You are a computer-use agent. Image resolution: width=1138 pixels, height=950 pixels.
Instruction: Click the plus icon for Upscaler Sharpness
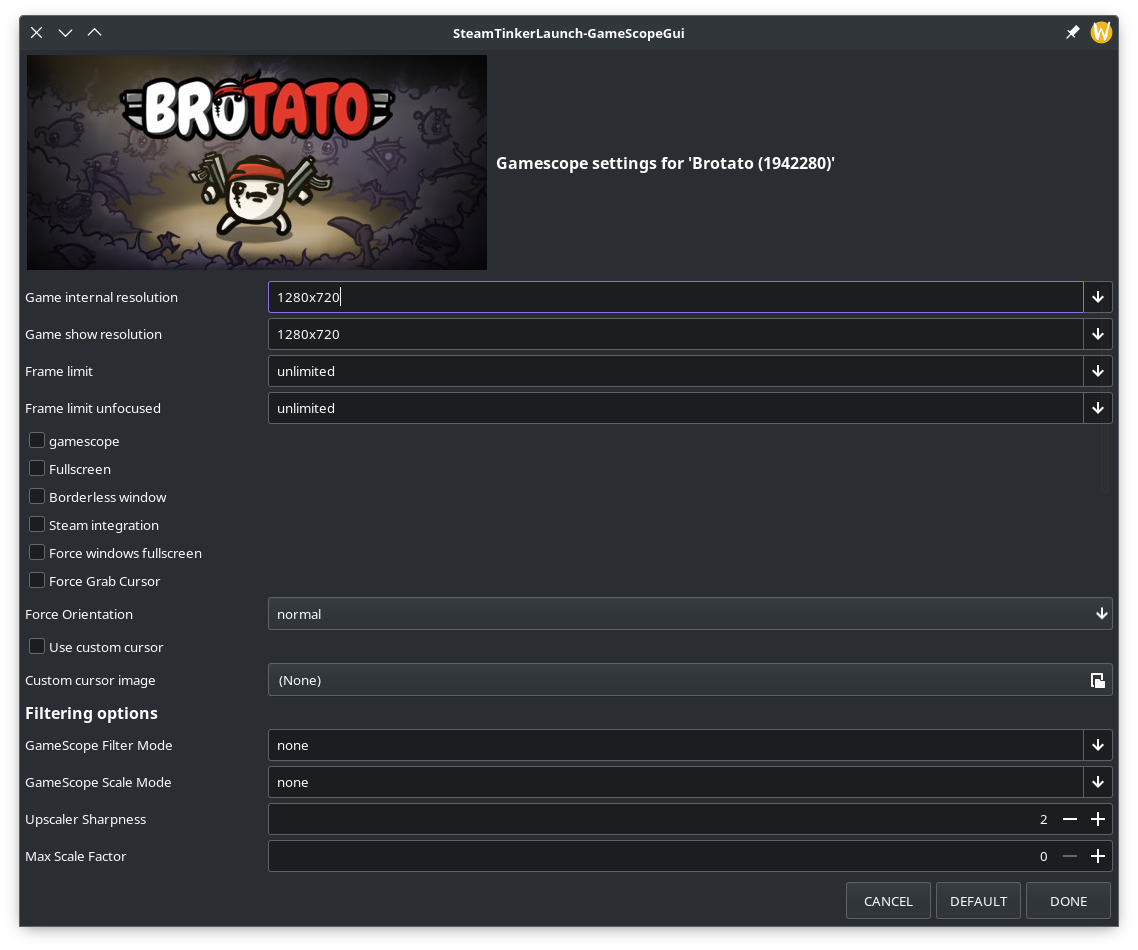coord(1098,819)
